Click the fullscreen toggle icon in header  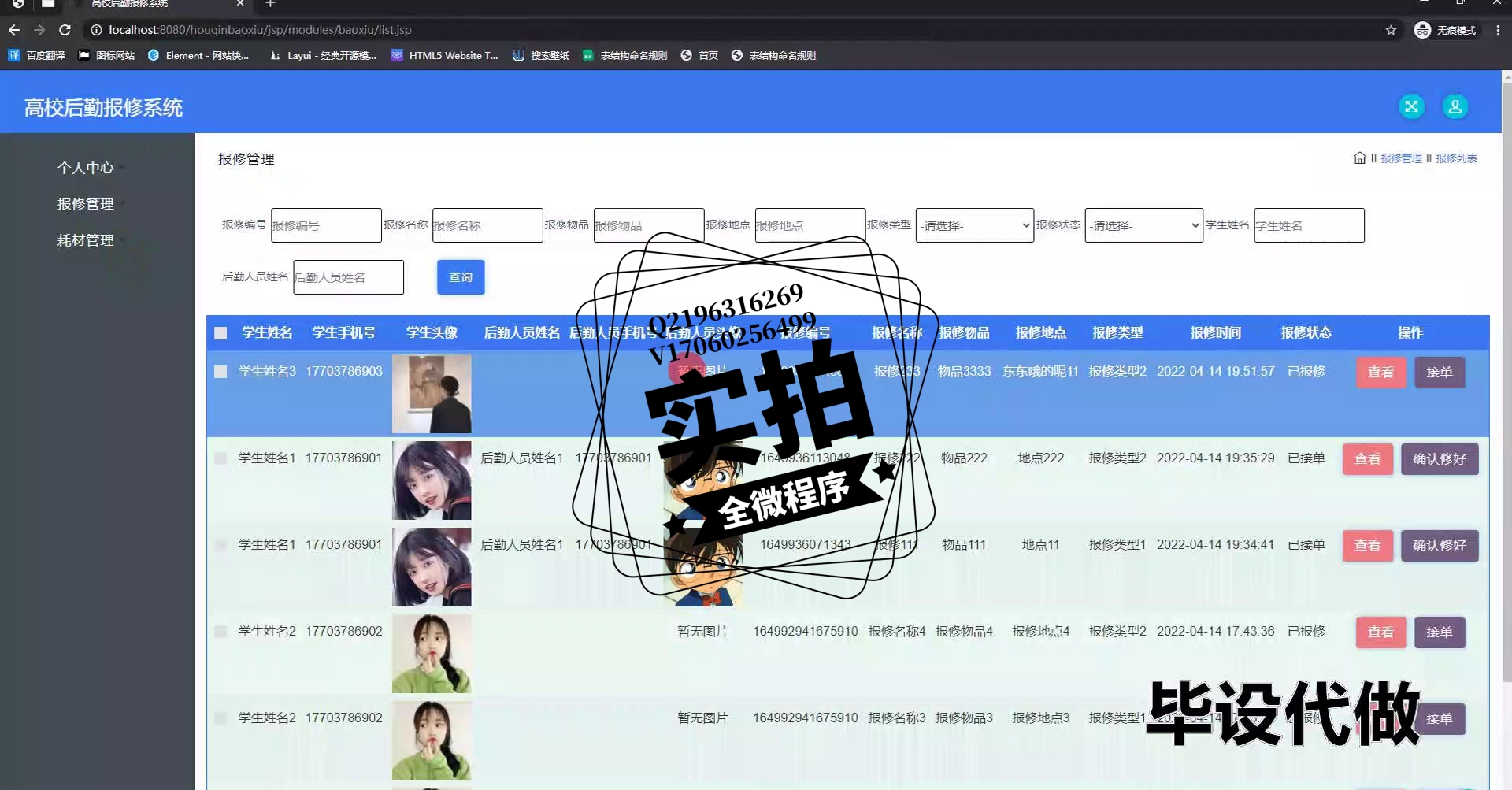coord(1411,106)
